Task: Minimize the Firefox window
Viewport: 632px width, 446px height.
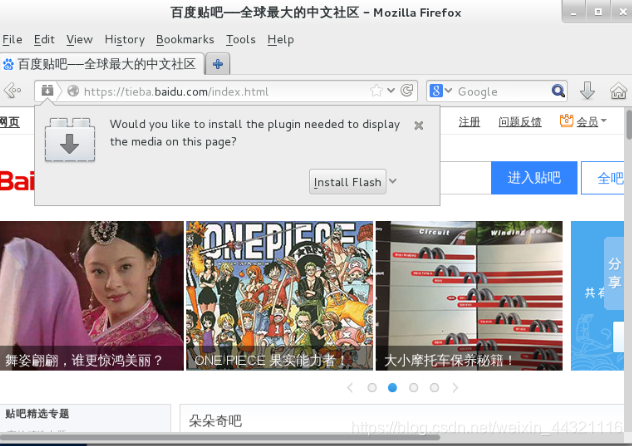Action: pos(574,12)
